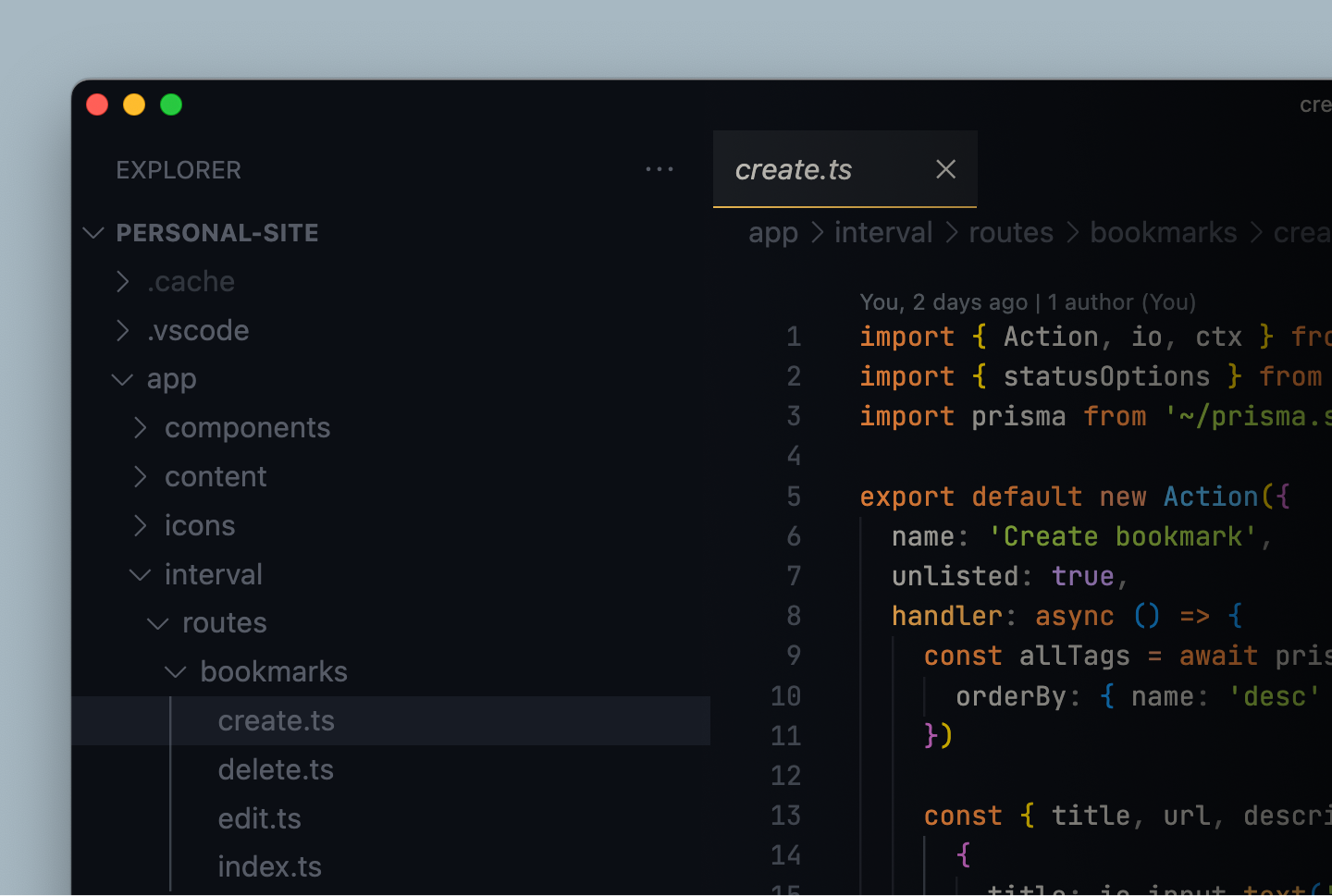Collapse the bookmarks folder
The height and width of the screenshot is (896, 1332).
(x=175, y=671)
